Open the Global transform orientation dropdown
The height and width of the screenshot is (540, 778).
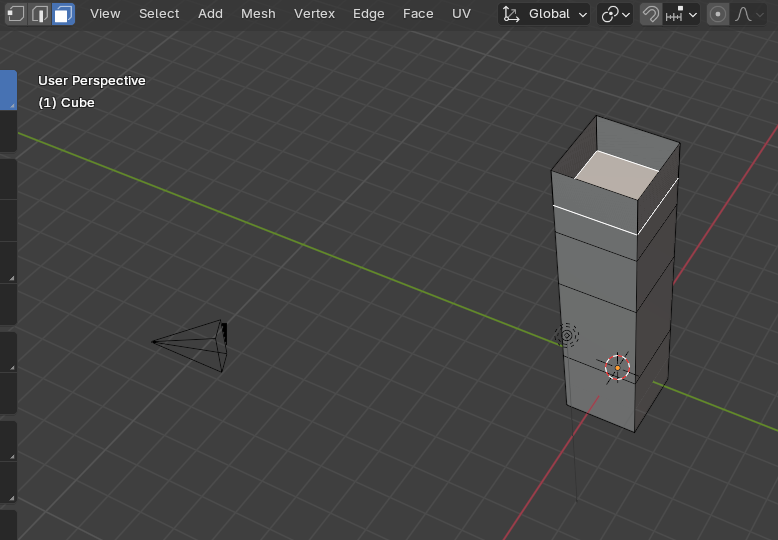point(544,14)
